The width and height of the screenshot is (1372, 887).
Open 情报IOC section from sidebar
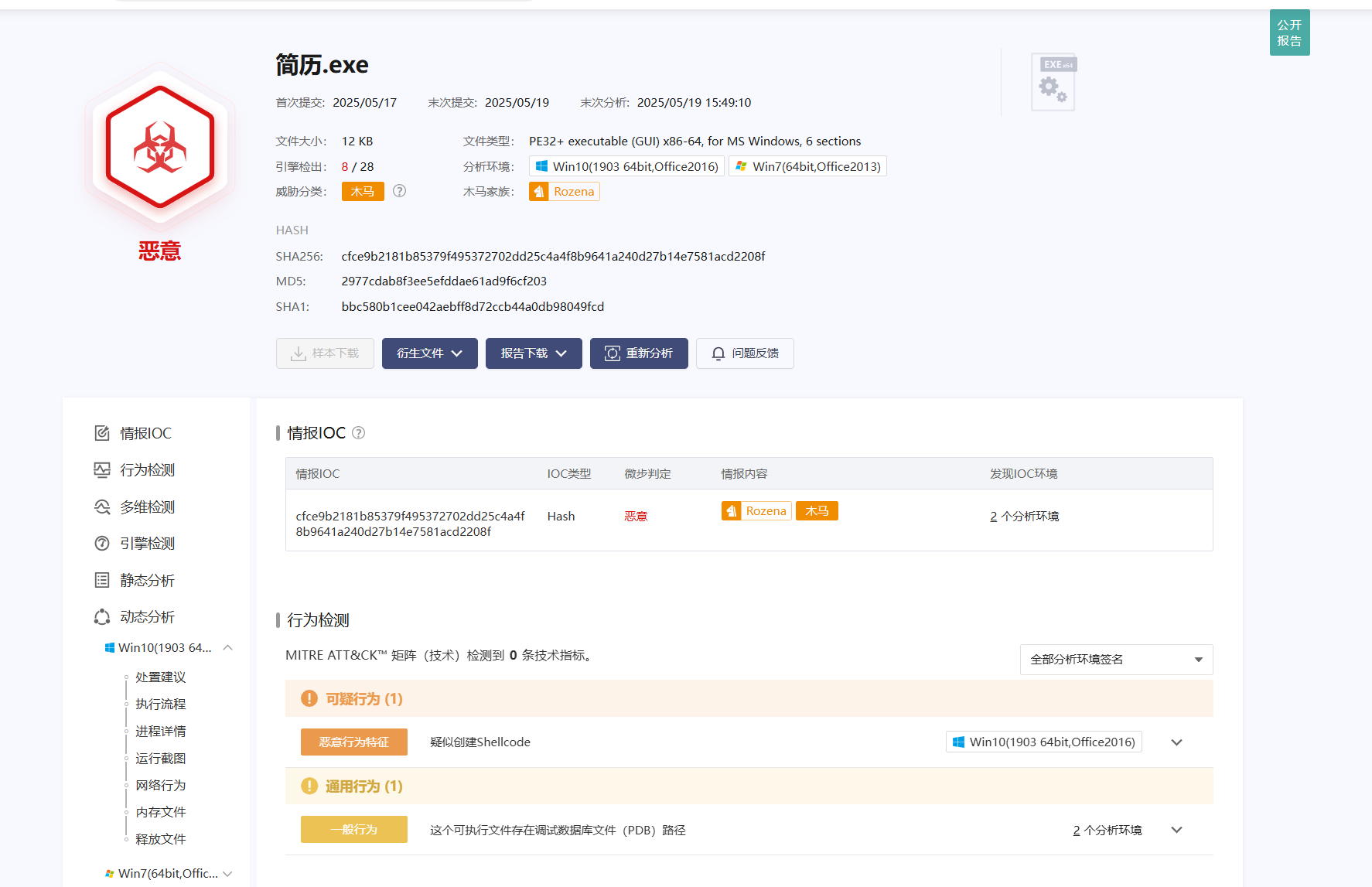tap(145, 433)
